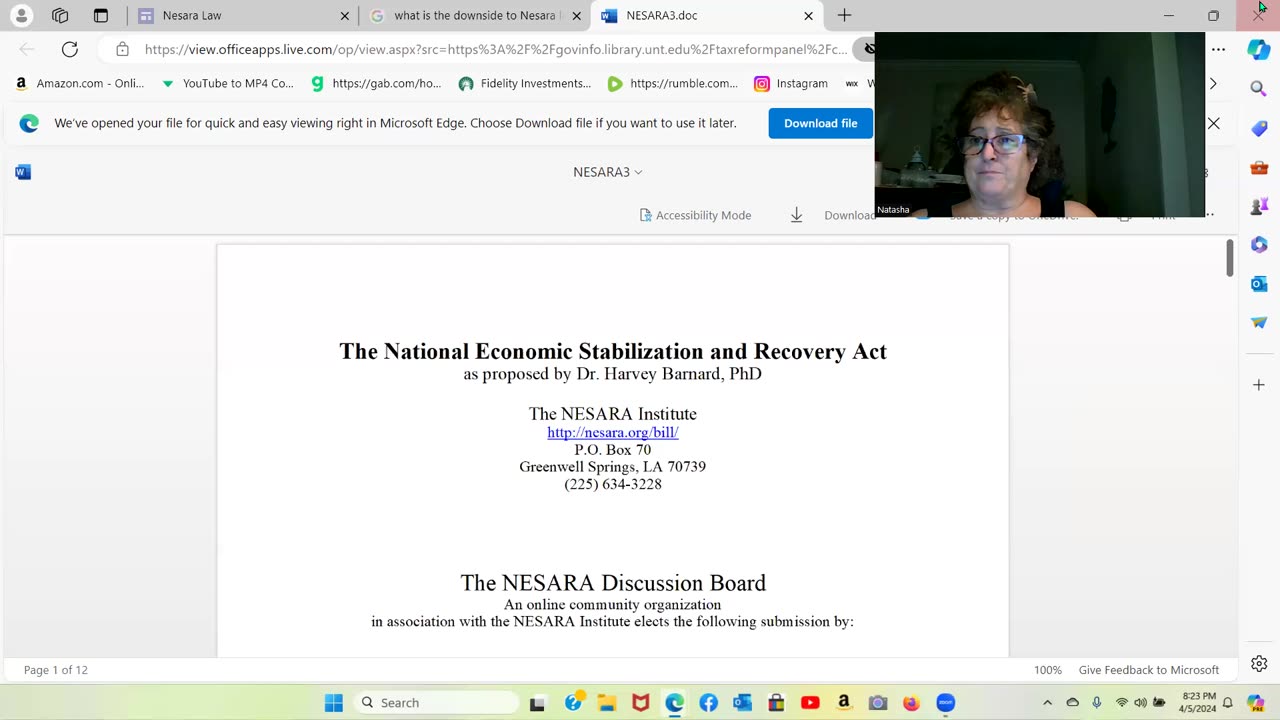The height and width of the screenshot is (720, 1280).
Task: Open the Fidelity Investments bookmark
Action: click(525, 83)
